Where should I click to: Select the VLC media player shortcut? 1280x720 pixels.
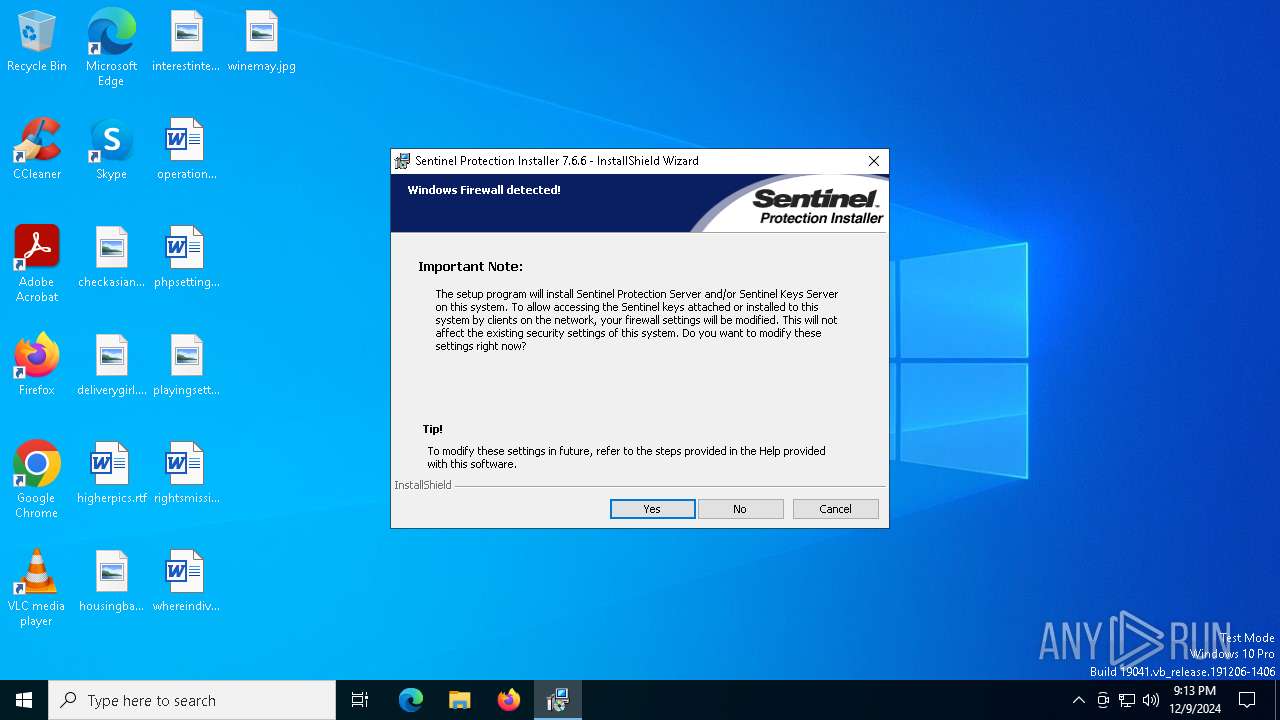tap(37, 588)
